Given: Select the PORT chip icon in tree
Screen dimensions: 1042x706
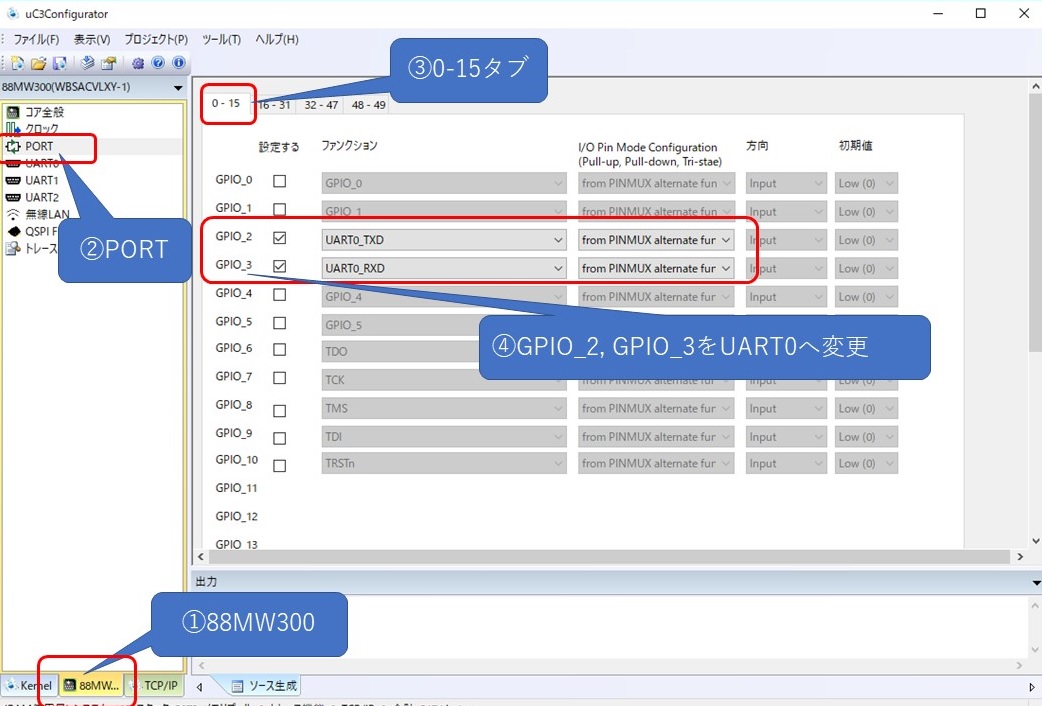Looking at the screenshot, I should point(13,146).
